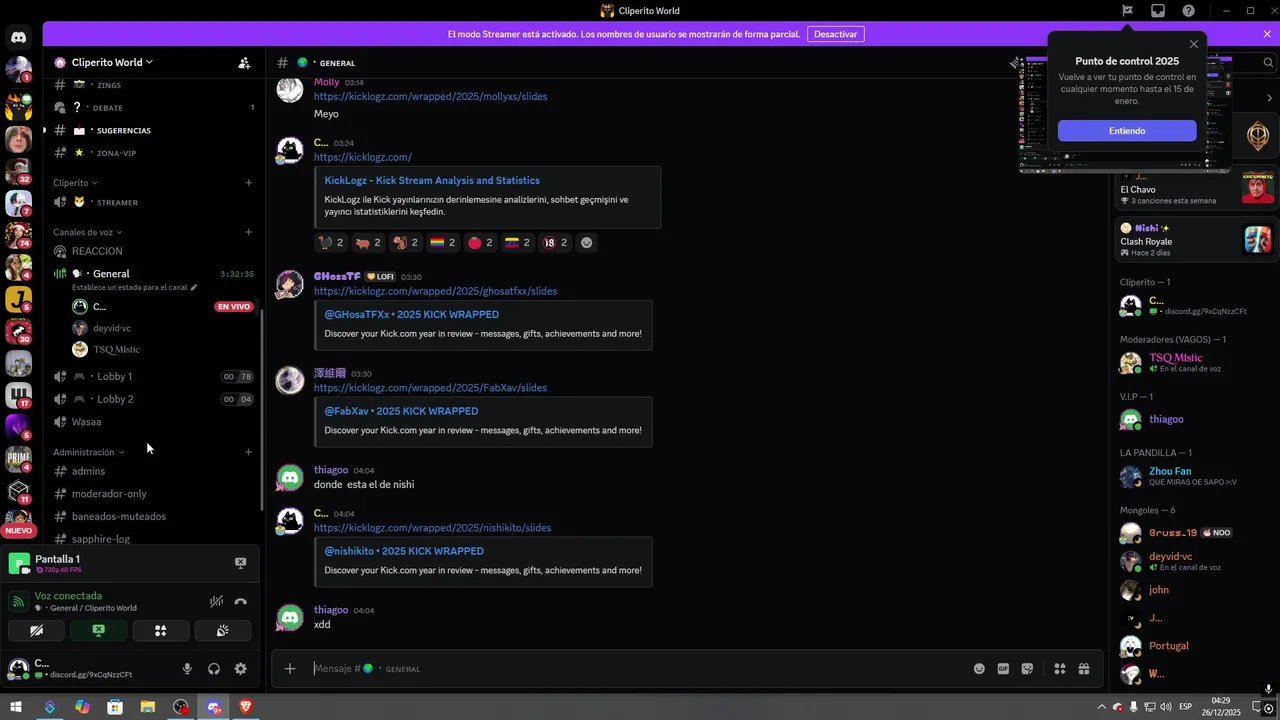Open the https://kicklogz.com/ link
1280x720 pixels.
[363, 158]
